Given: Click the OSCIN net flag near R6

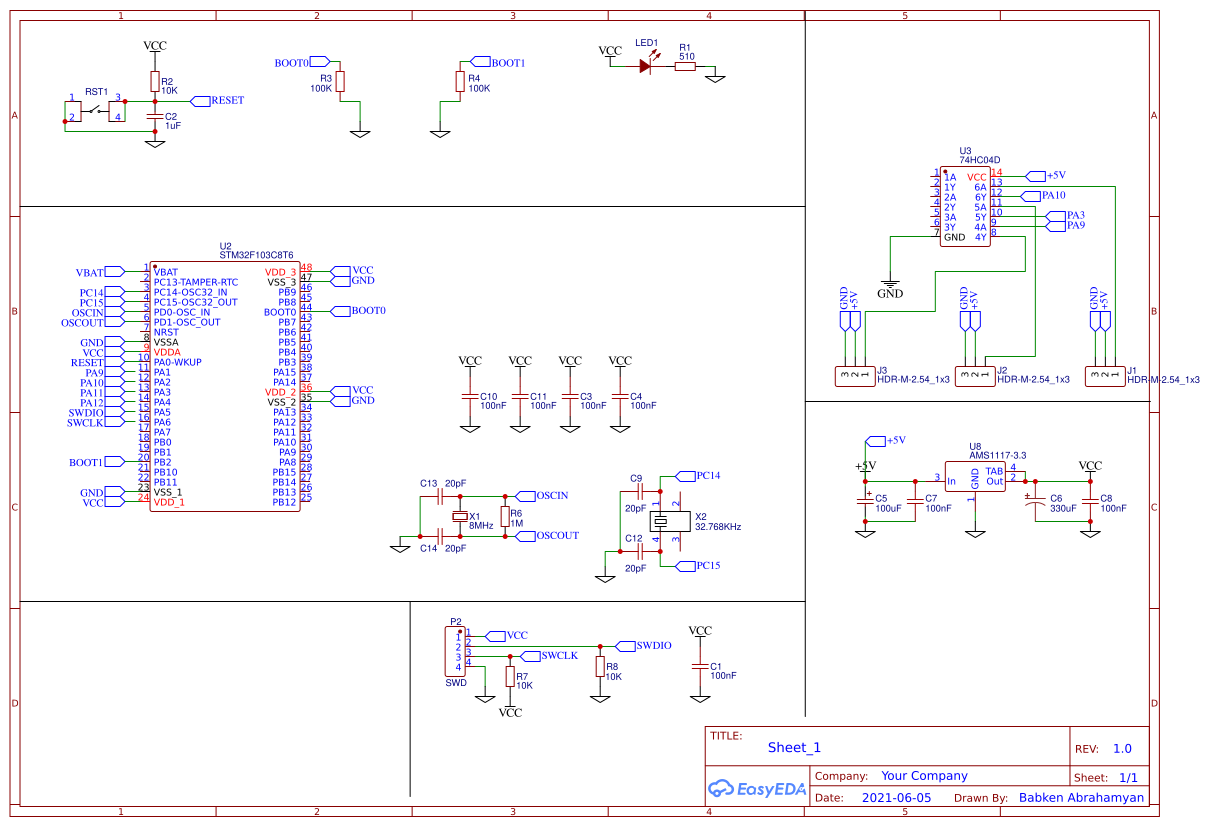Looking at the screenshot, I should pos(544,496).
